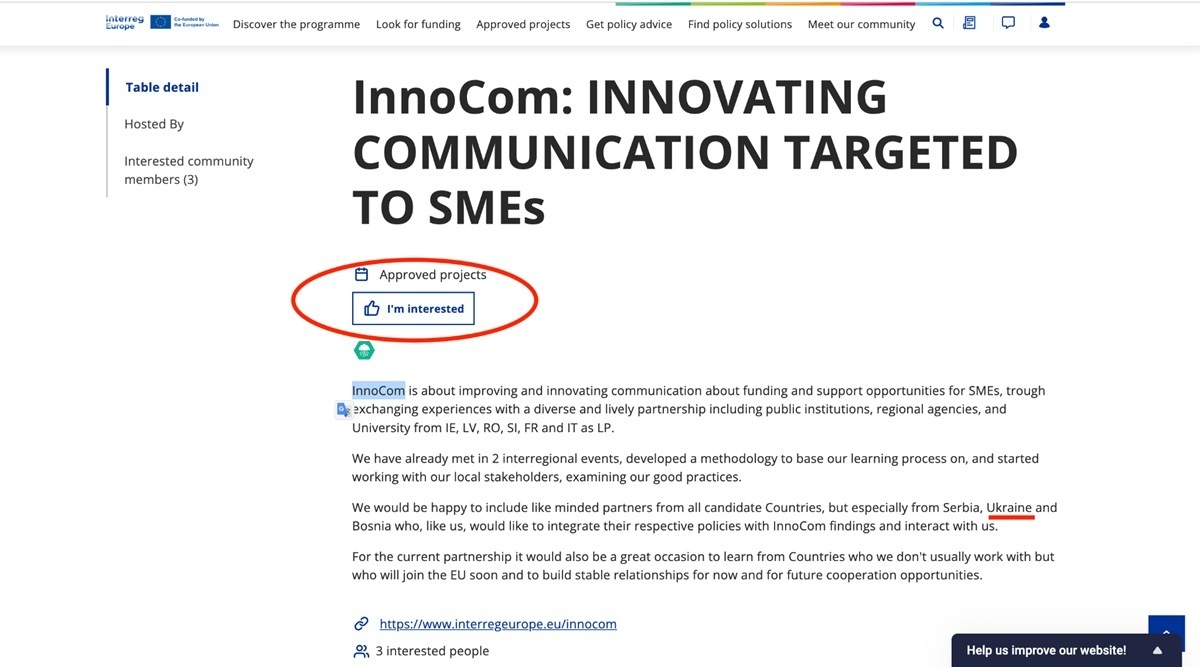Open Discover the programme menu

pos(296,24)
